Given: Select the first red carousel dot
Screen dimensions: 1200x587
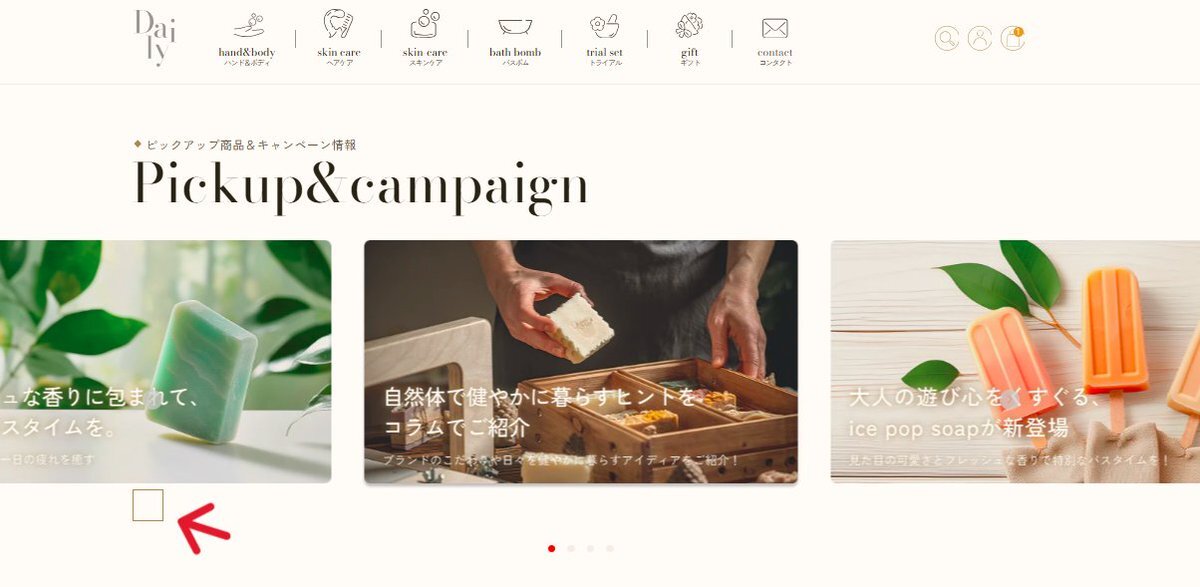Looking at the screenshot, I should pyautogui.click(x=552, y=548).
